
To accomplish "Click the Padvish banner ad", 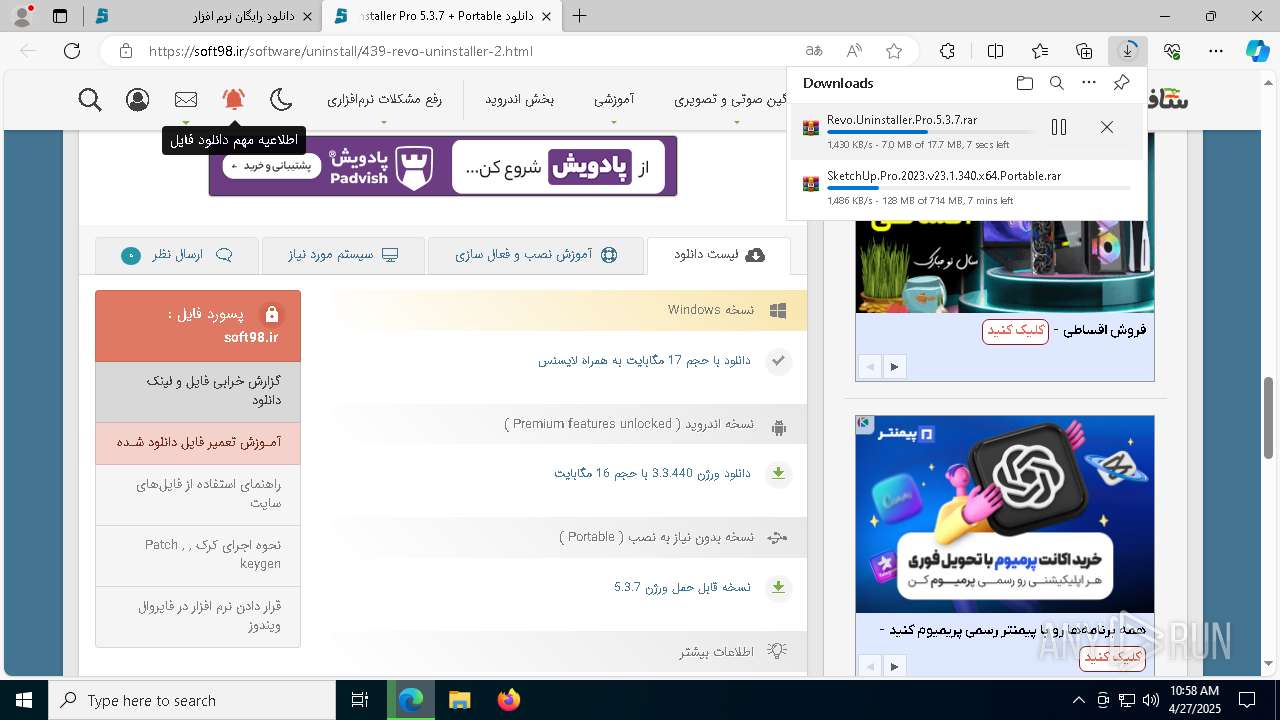I will (443, 166).
